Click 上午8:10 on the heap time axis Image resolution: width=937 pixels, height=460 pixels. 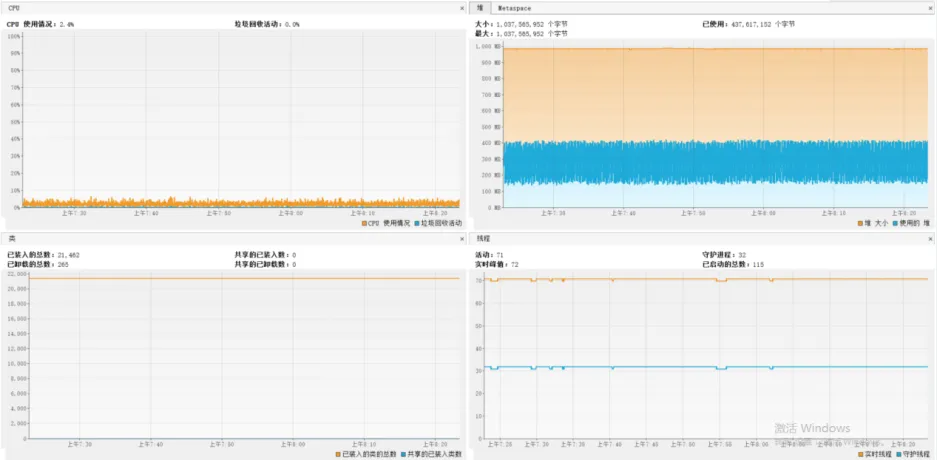pos(834,212)
